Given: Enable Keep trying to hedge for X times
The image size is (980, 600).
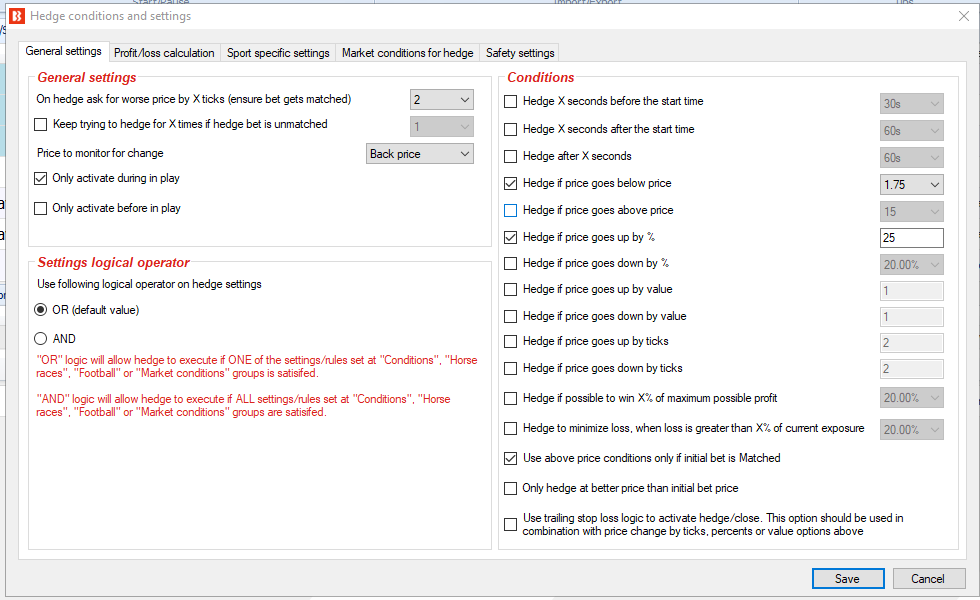Looking at the screenshot, I should tap(41, 124).
